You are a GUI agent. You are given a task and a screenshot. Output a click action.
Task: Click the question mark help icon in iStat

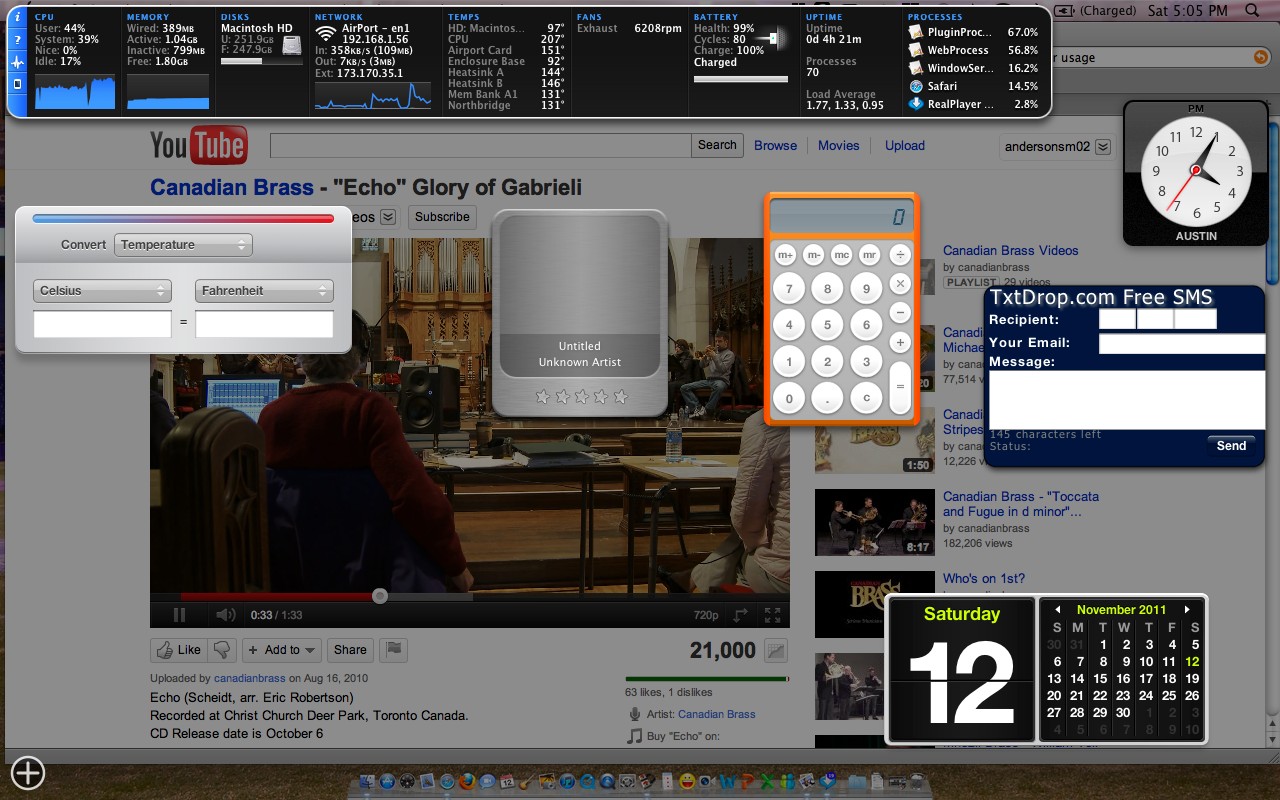(x=17, y=40)
